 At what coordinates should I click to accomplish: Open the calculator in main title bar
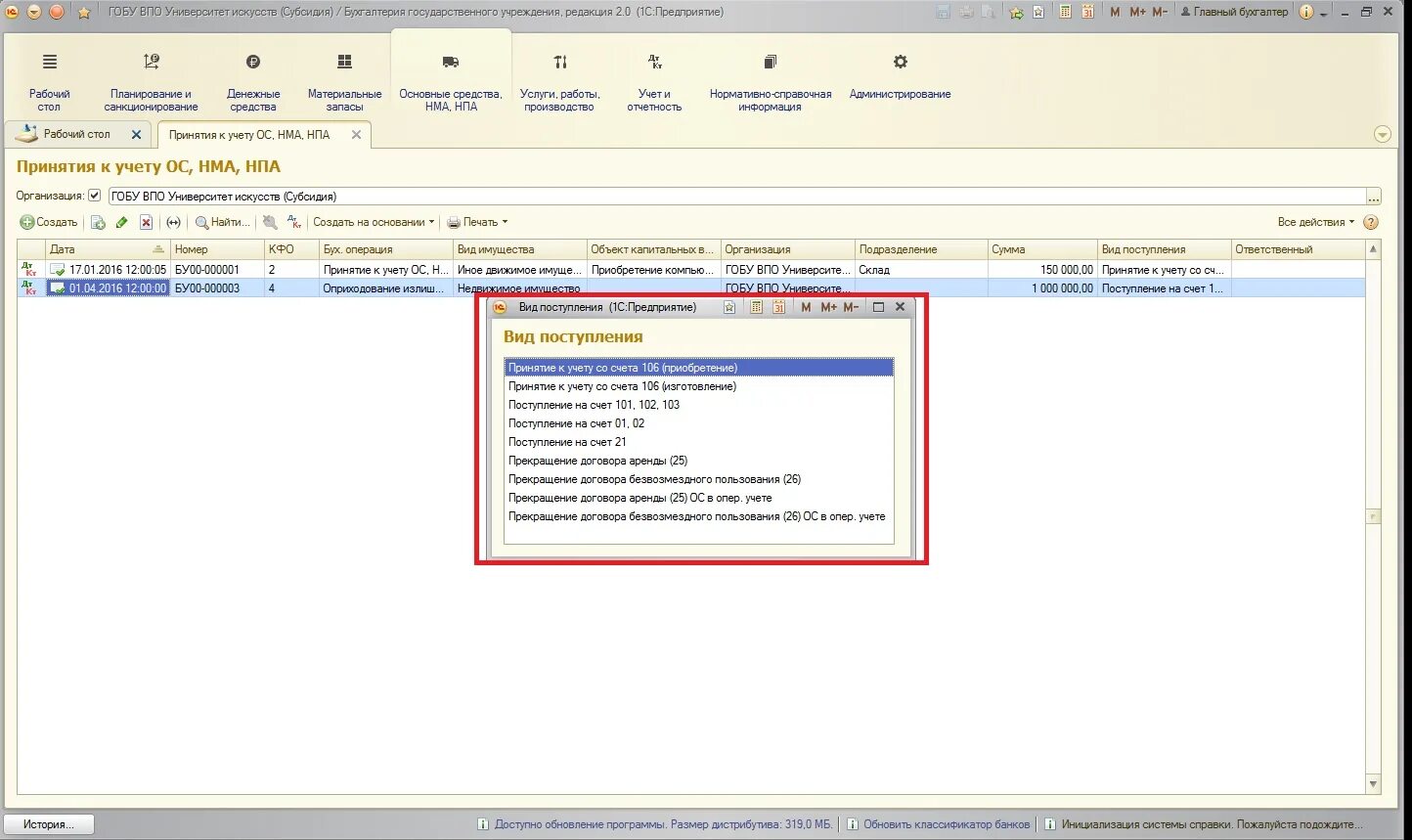tap(1065, 12)
